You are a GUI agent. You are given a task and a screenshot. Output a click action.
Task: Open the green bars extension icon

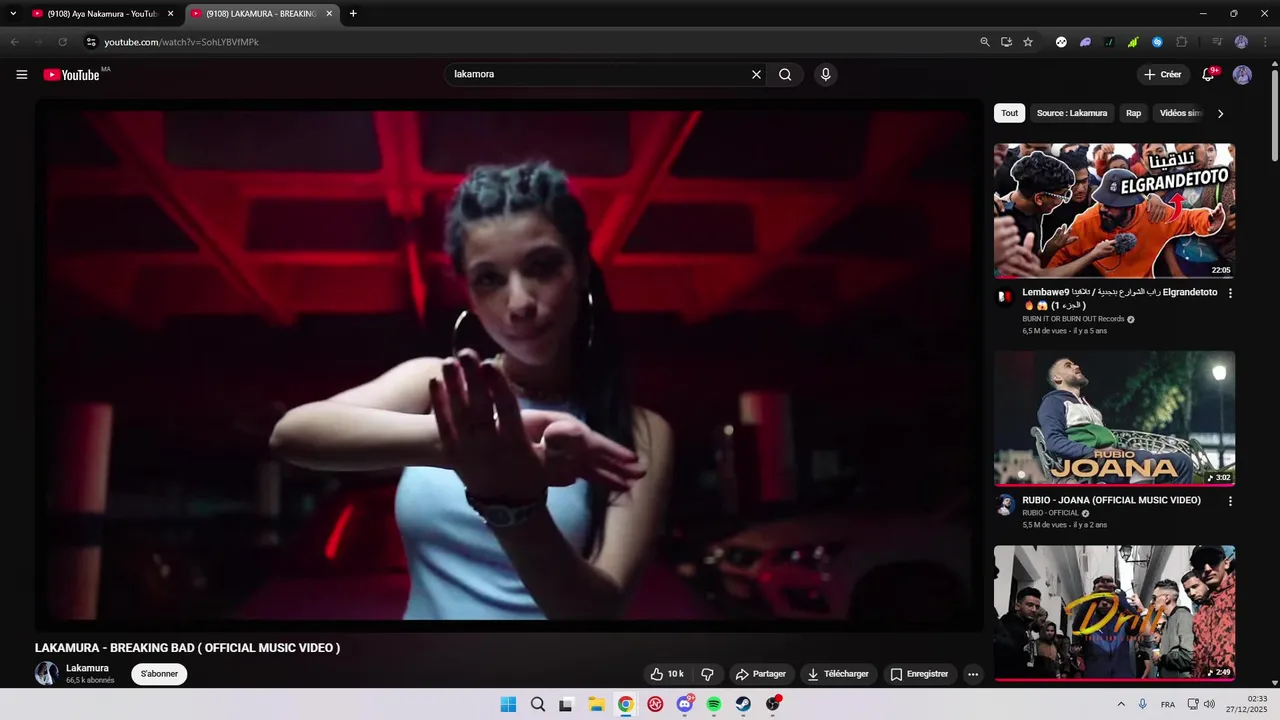(1133, 42)
